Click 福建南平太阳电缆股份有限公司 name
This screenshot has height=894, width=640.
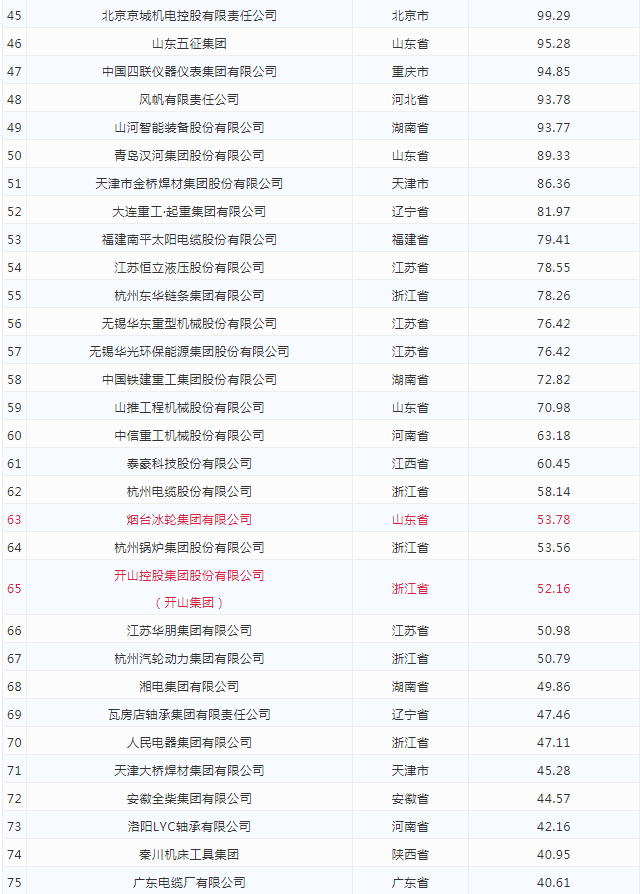(189, 239)
